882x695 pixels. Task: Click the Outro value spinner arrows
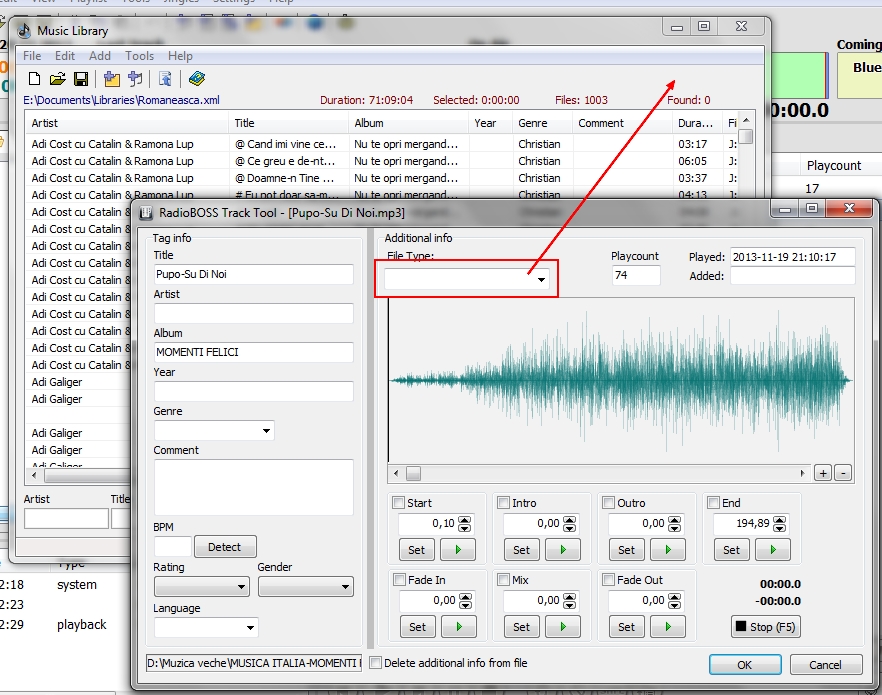pos(674,524)
